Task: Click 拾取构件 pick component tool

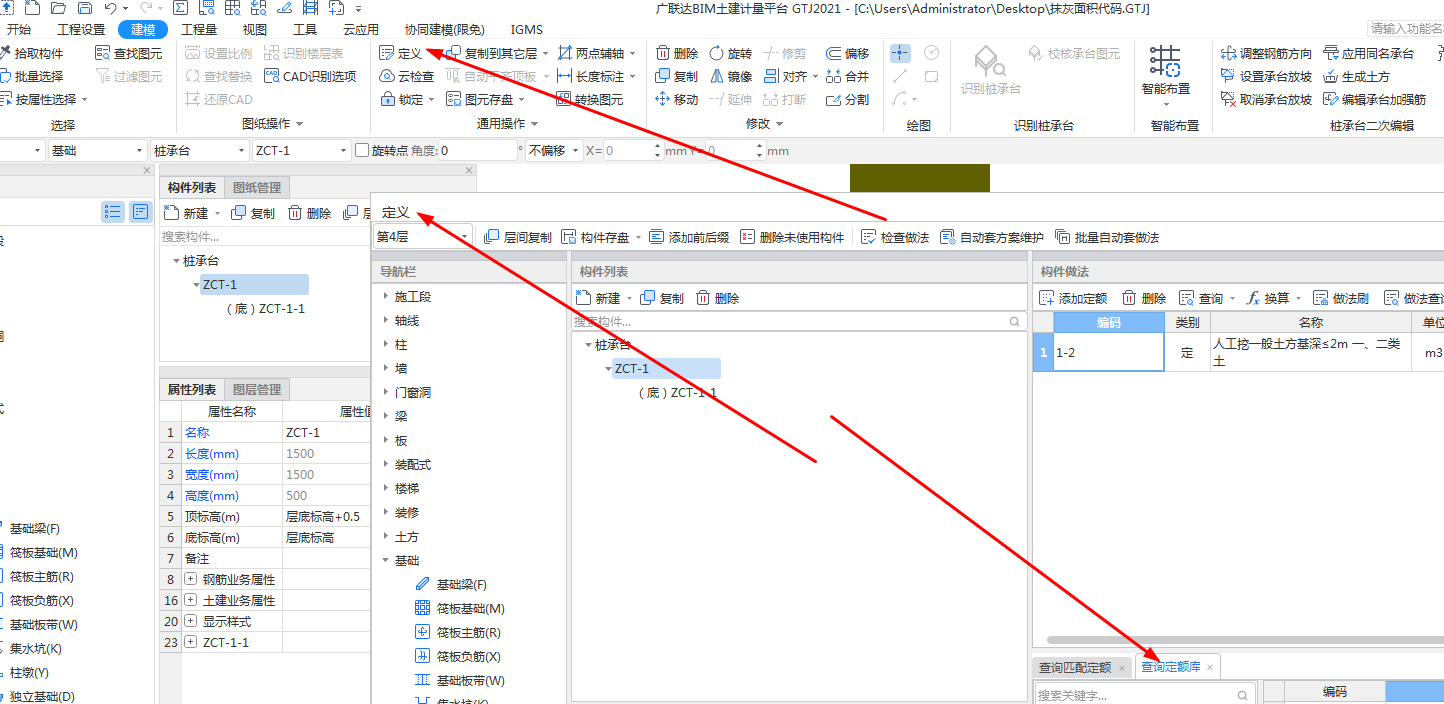Action: [32, 53]
